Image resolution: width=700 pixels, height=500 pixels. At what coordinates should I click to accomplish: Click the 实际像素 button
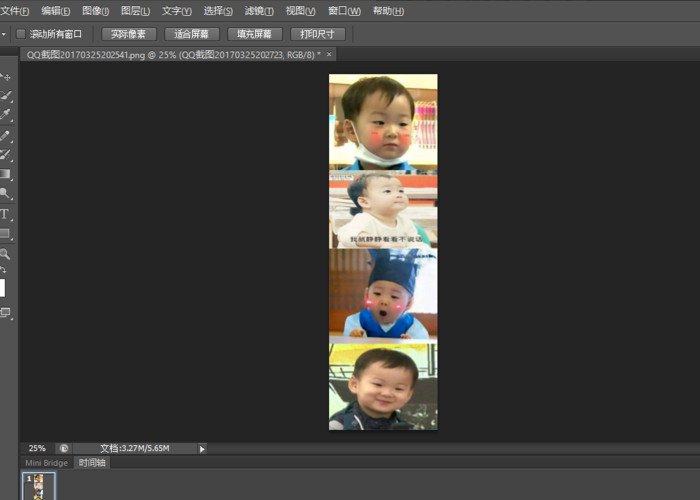point(129,34)
